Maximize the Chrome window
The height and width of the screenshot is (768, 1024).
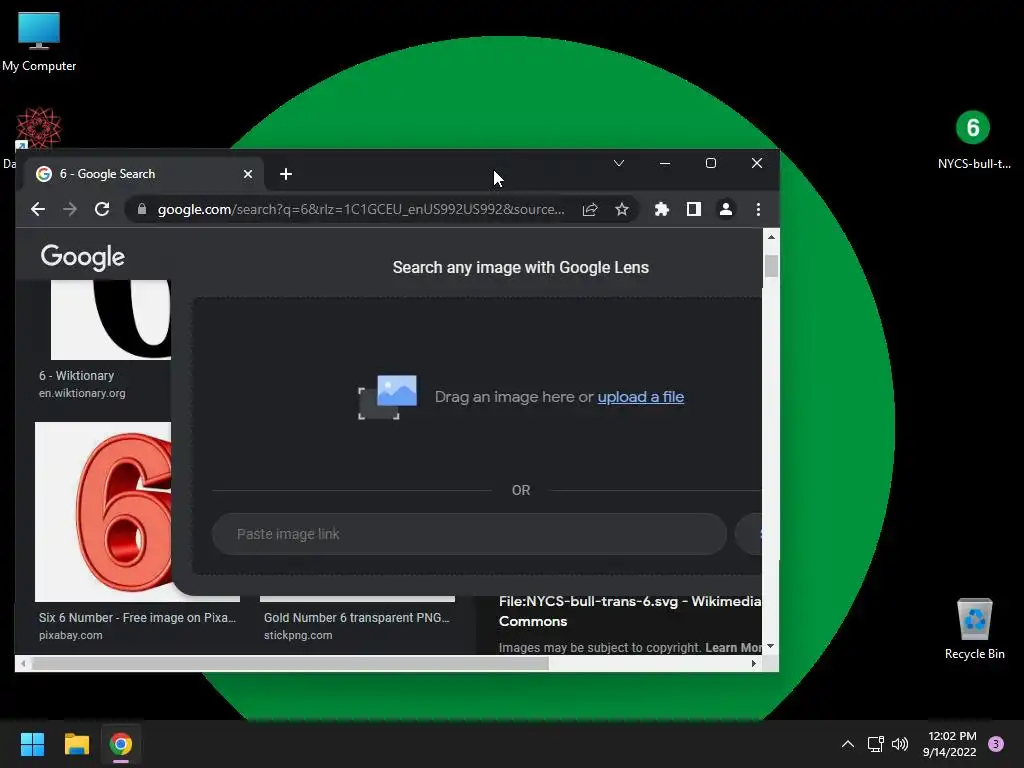(711, 163)
